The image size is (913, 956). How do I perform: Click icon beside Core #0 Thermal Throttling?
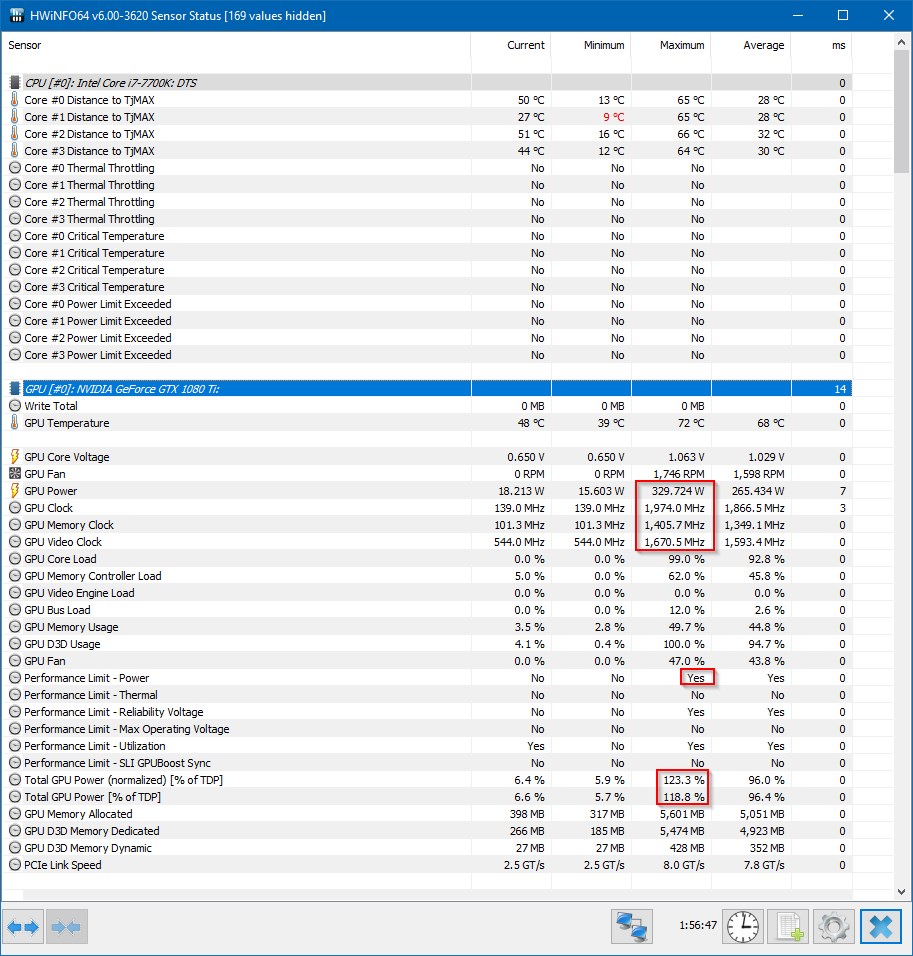point(15,168)
